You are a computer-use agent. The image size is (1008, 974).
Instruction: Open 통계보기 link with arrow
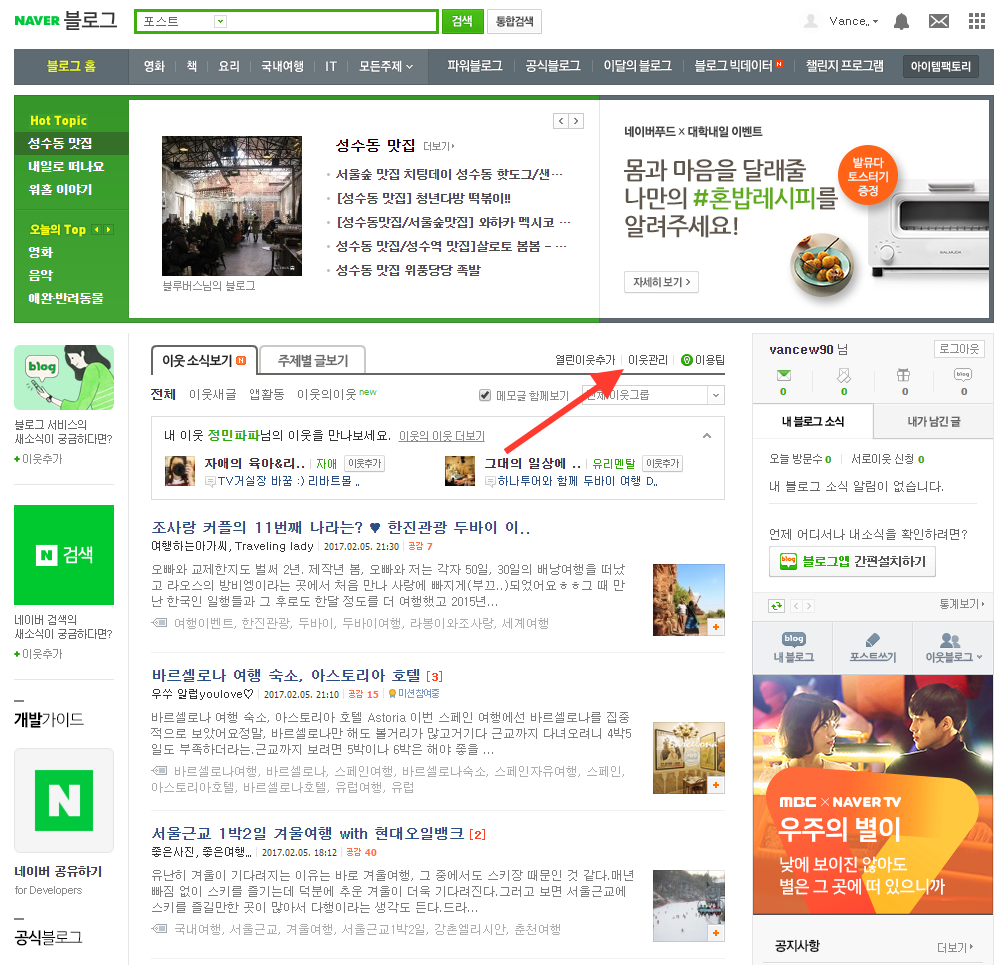(962, 604)
